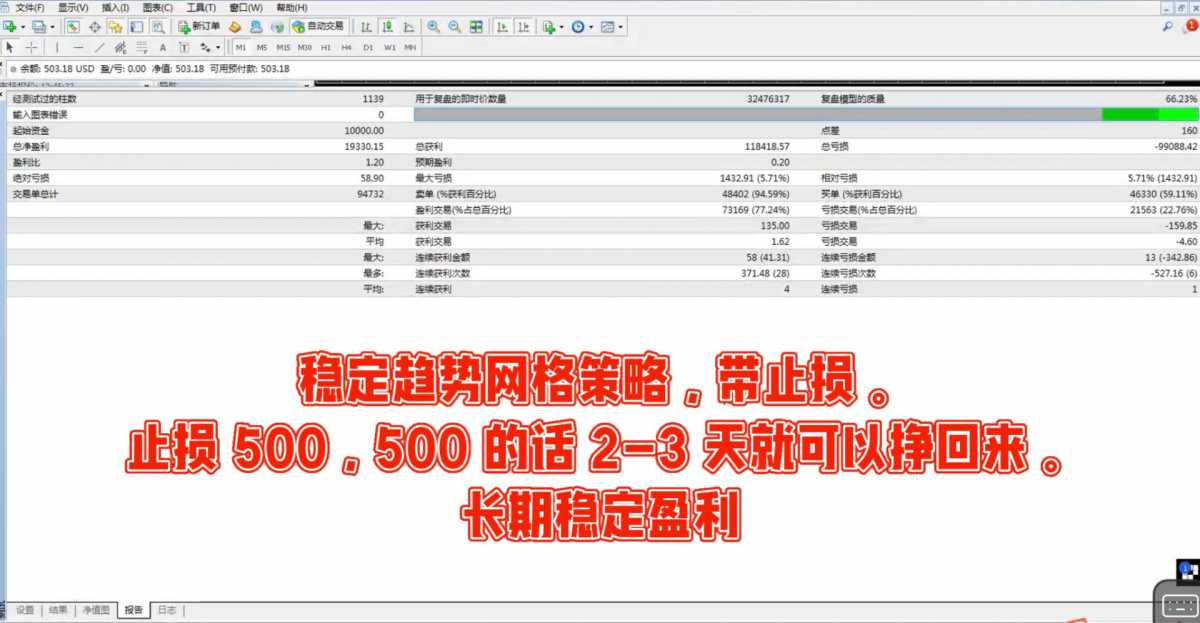Viewport: 1200px width, 623px height.
Task: Tile chart windows icon
Action: pyautogui.click(x=476, y=27)
